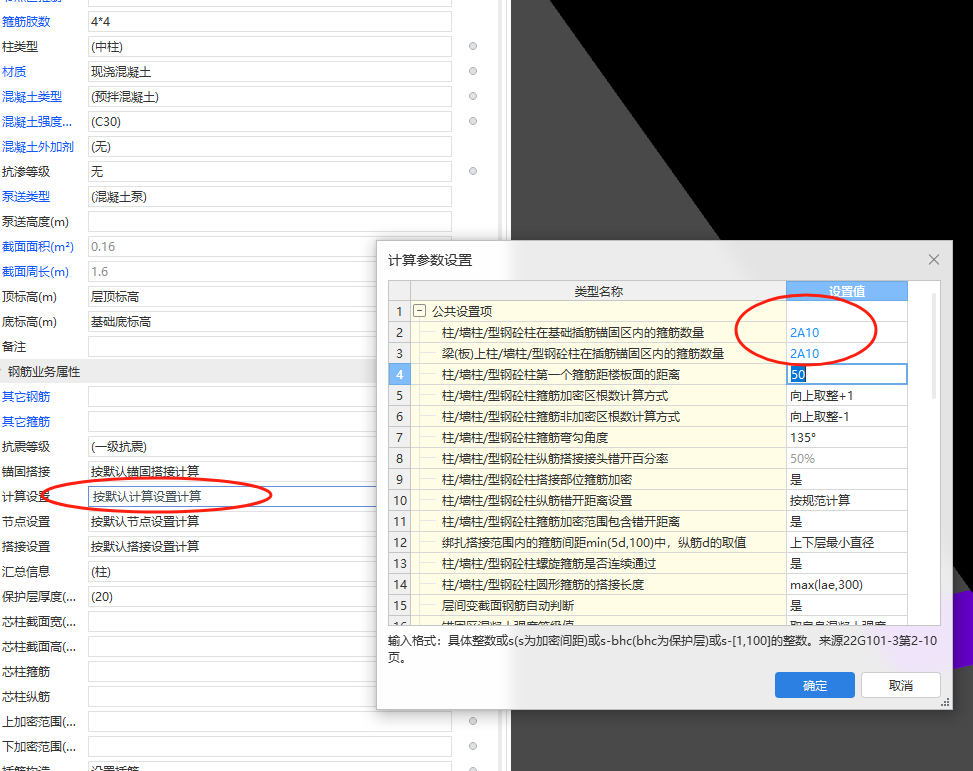This screenshot has width=973, height=771.
Task: Click the 取消 button
Action: (900, 685)
